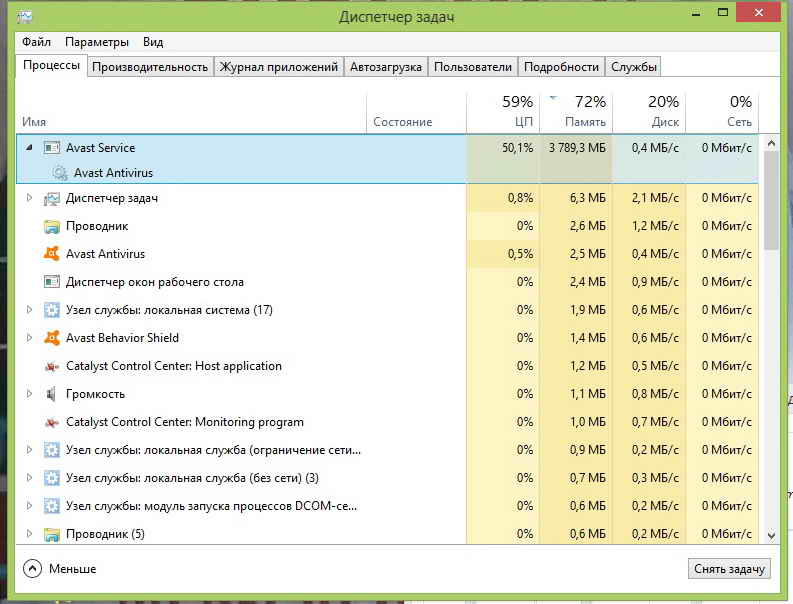Click the process list scrollbar thumb
Screen dimensions: 793x604
[771, 200]
